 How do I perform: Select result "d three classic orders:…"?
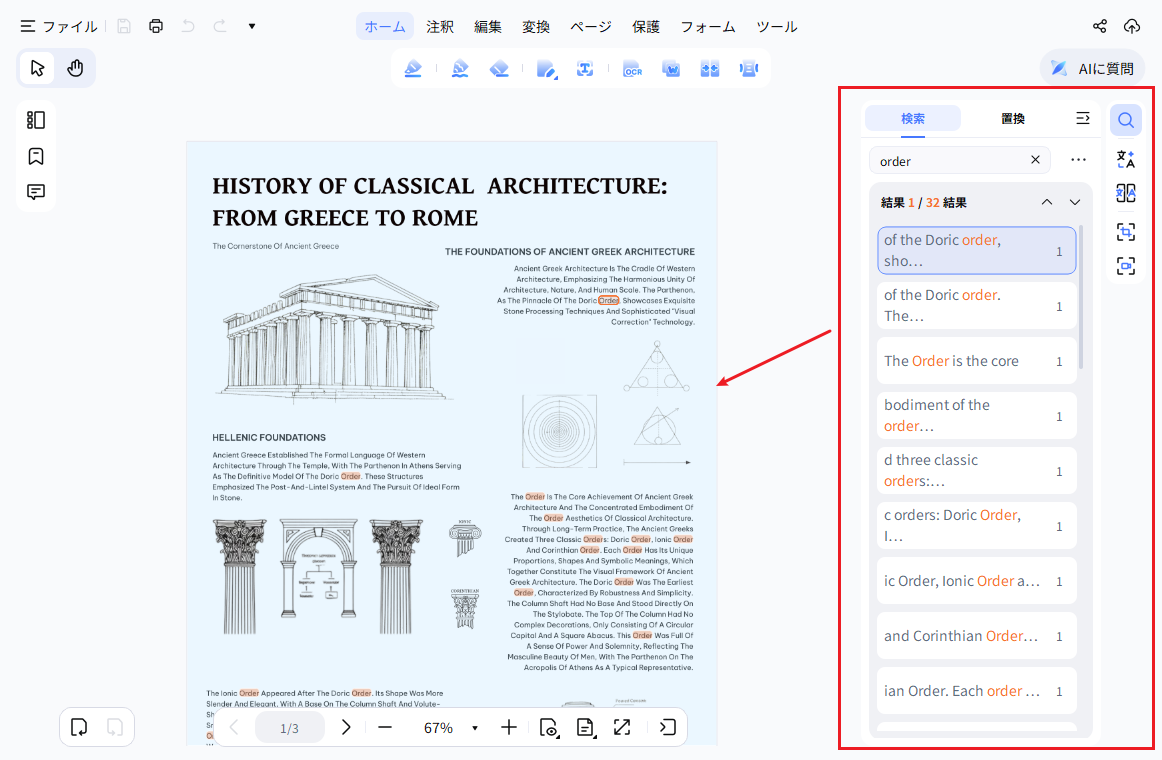977,470
